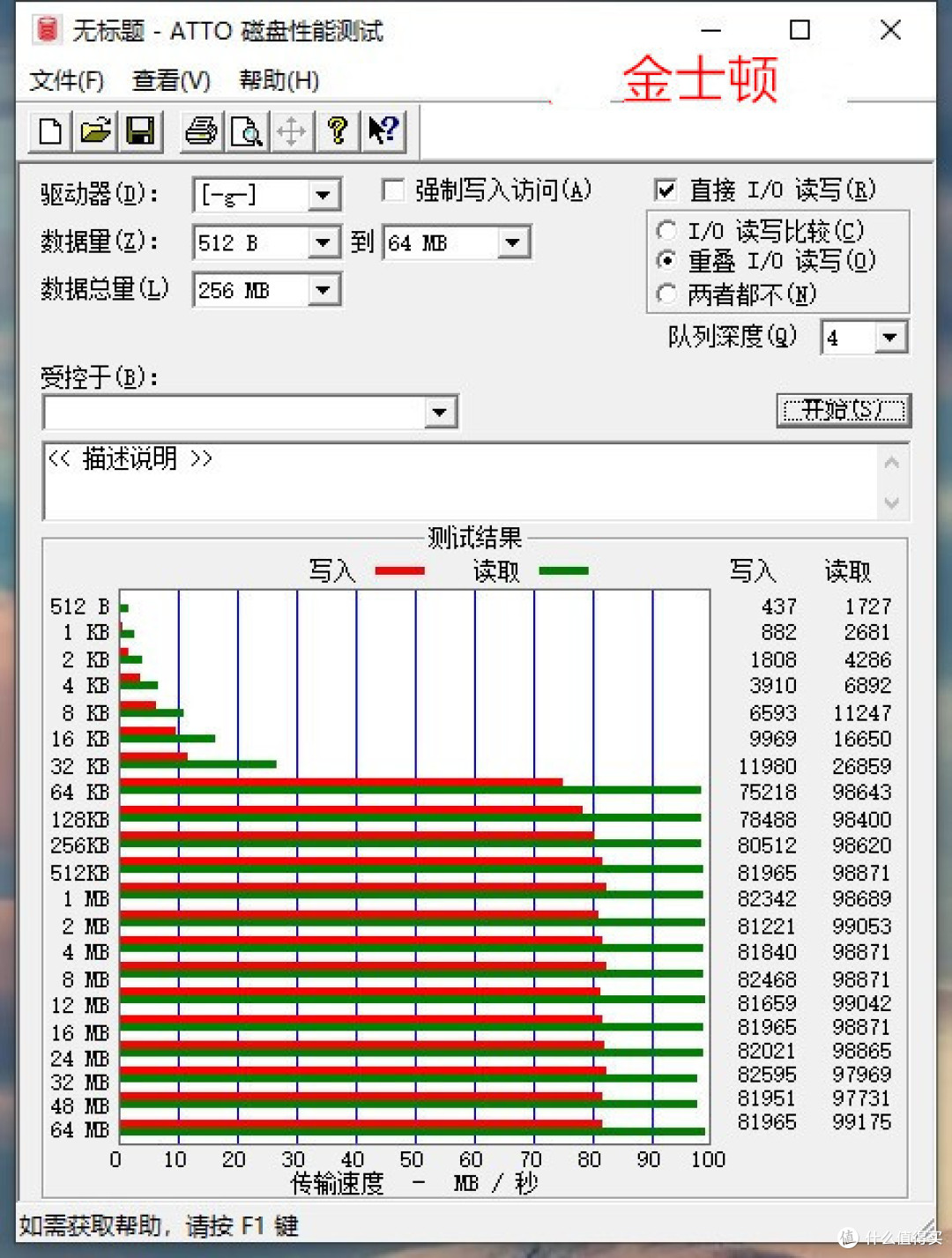This screenshot has height=1258, width=952.
Task: Enable the 强制写入访问 checkbox
Action: point(392,190)
